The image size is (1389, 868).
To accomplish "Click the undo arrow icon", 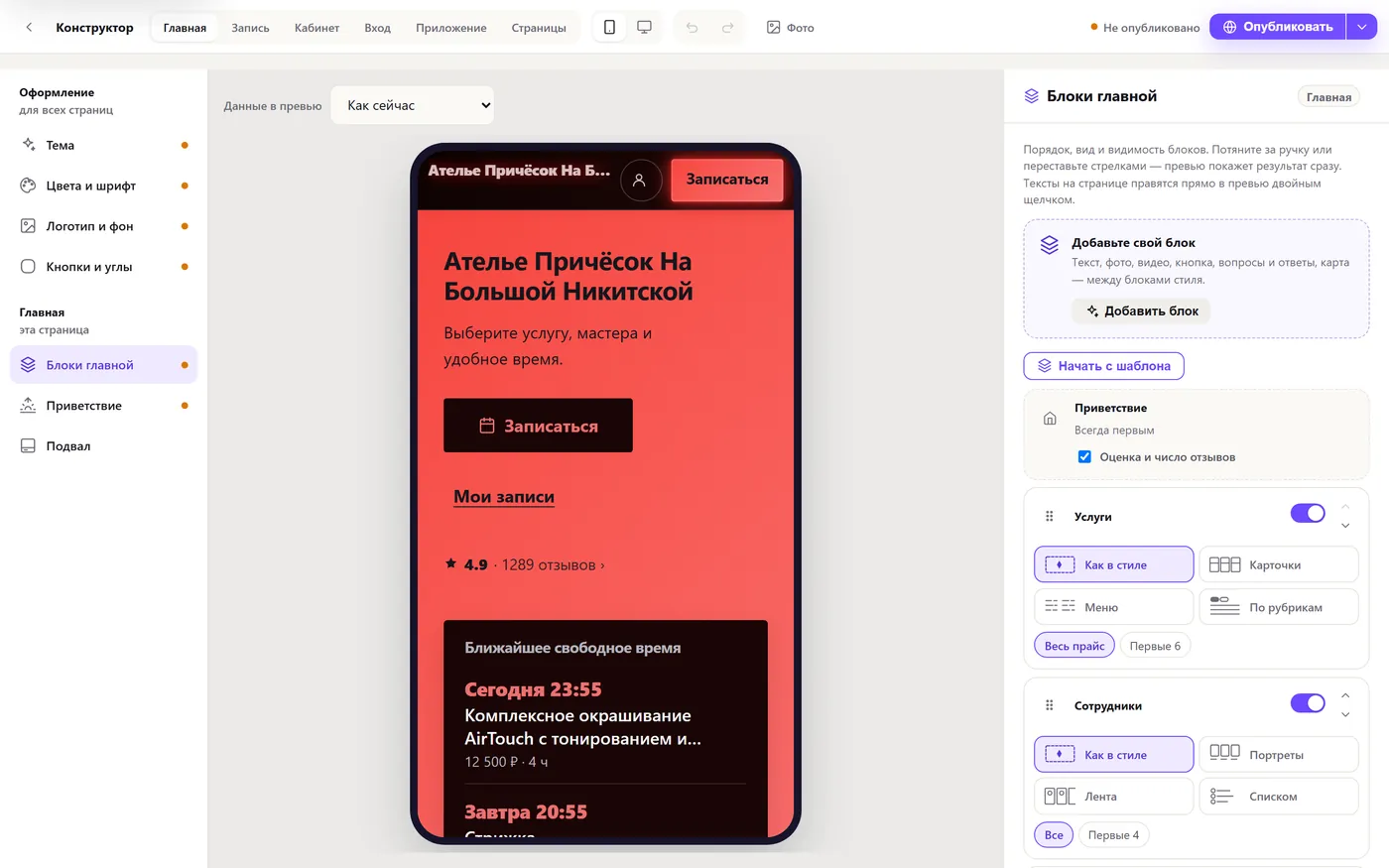I will [692, 28].
